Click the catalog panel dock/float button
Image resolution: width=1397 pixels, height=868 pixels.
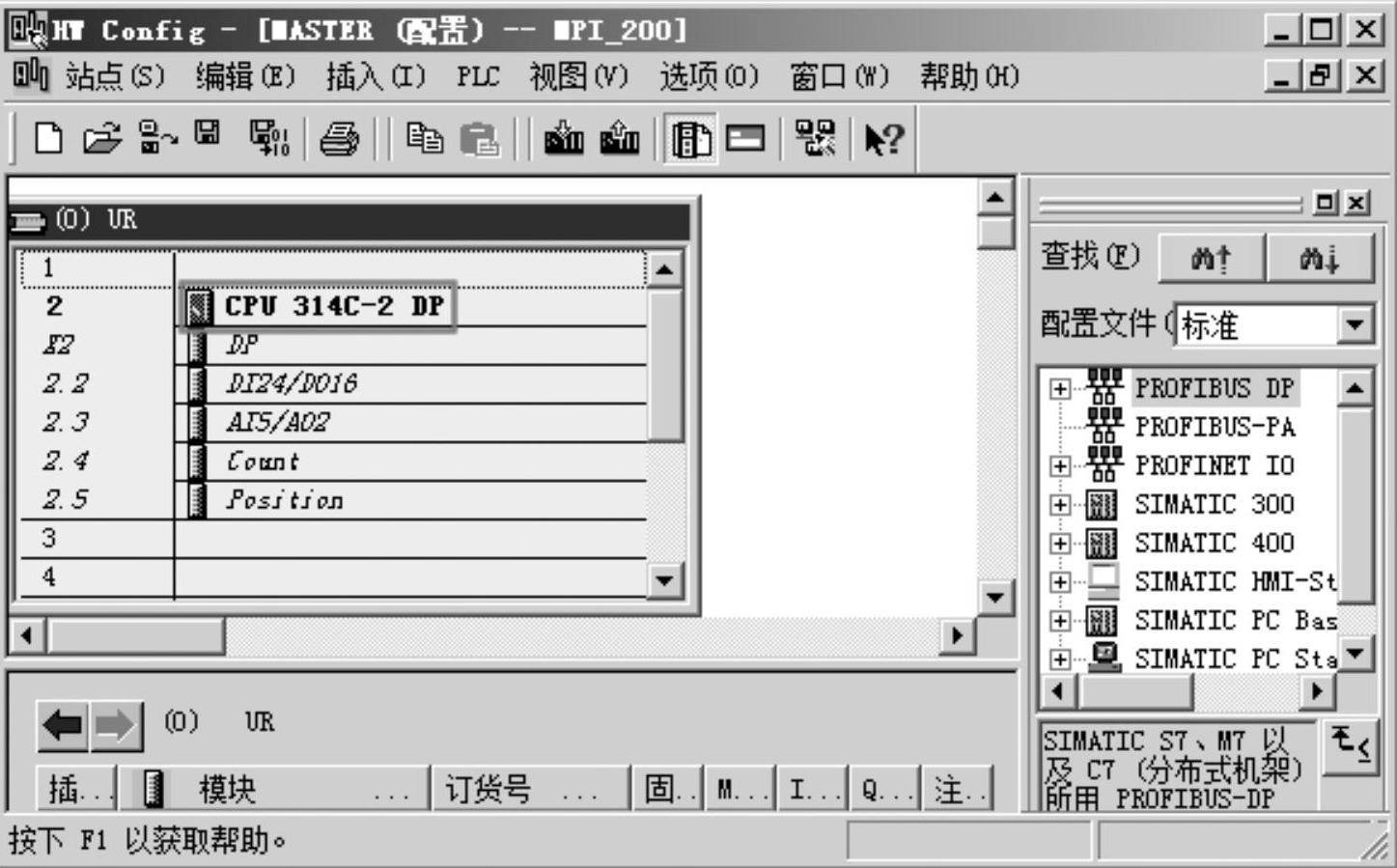1327,203
